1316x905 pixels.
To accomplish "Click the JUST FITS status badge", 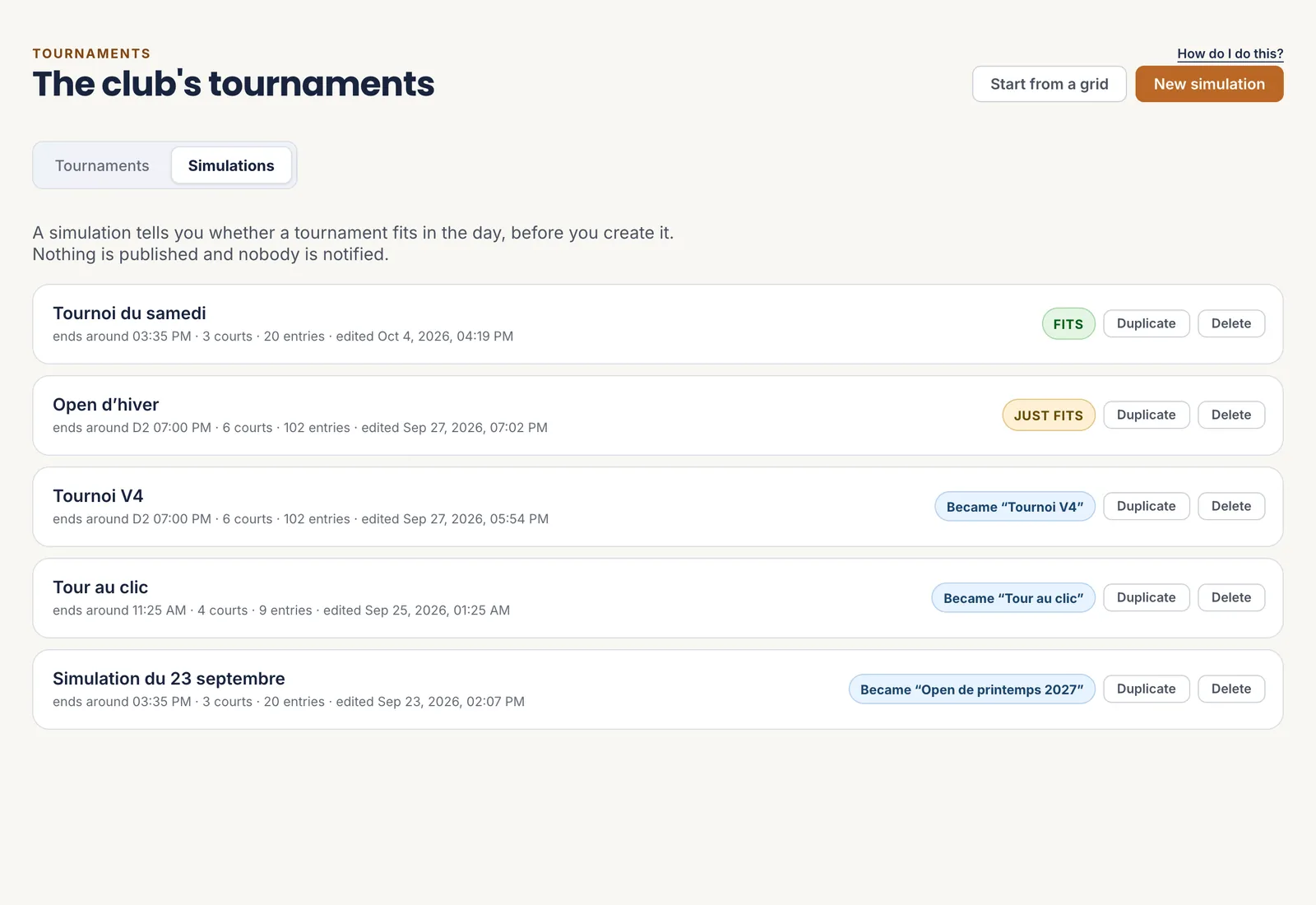I will (1049, 415).
